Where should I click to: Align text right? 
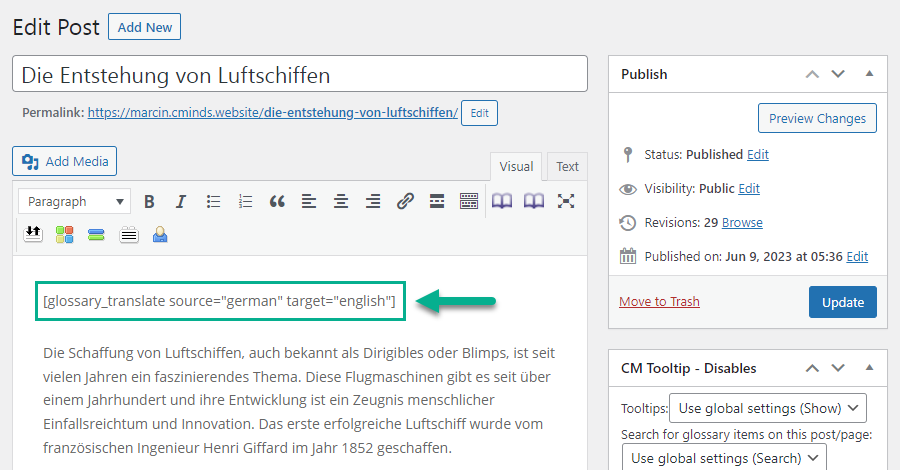[x=373, y=201]
